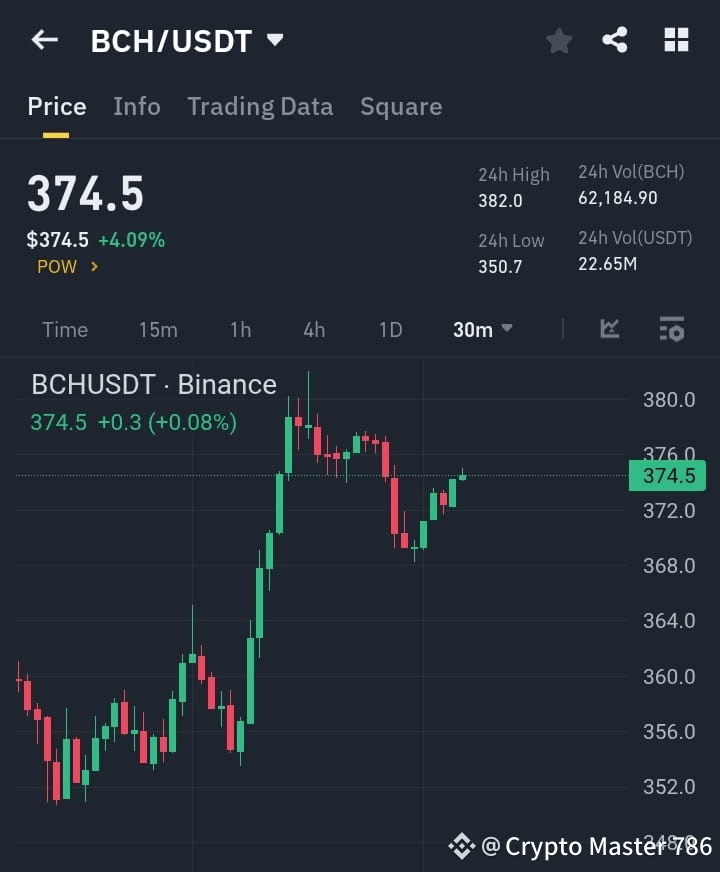Image resolution: width=720 pixels, height=872 pixels.
Task: Share the BCH/USDT chart
Action: click(x=617, y=40)
